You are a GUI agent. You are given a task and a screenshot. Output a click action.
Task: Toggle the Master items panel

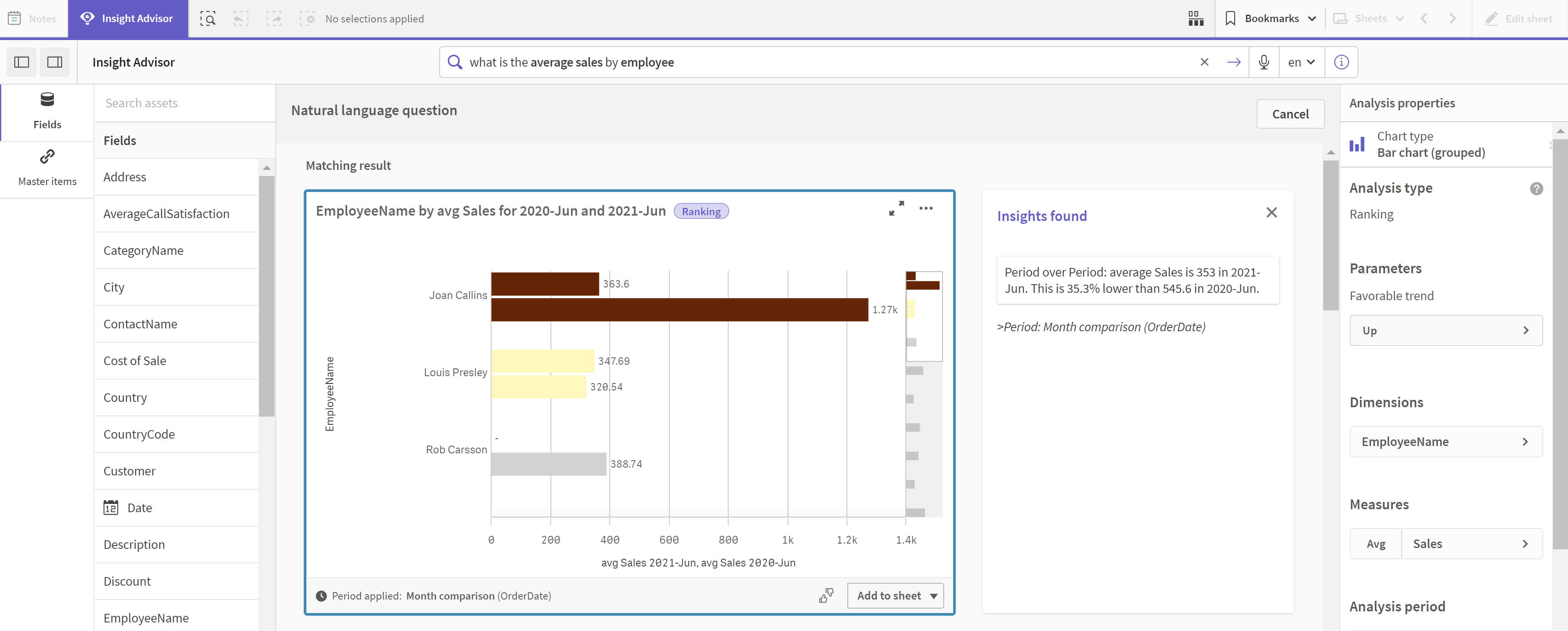(47, 166)
